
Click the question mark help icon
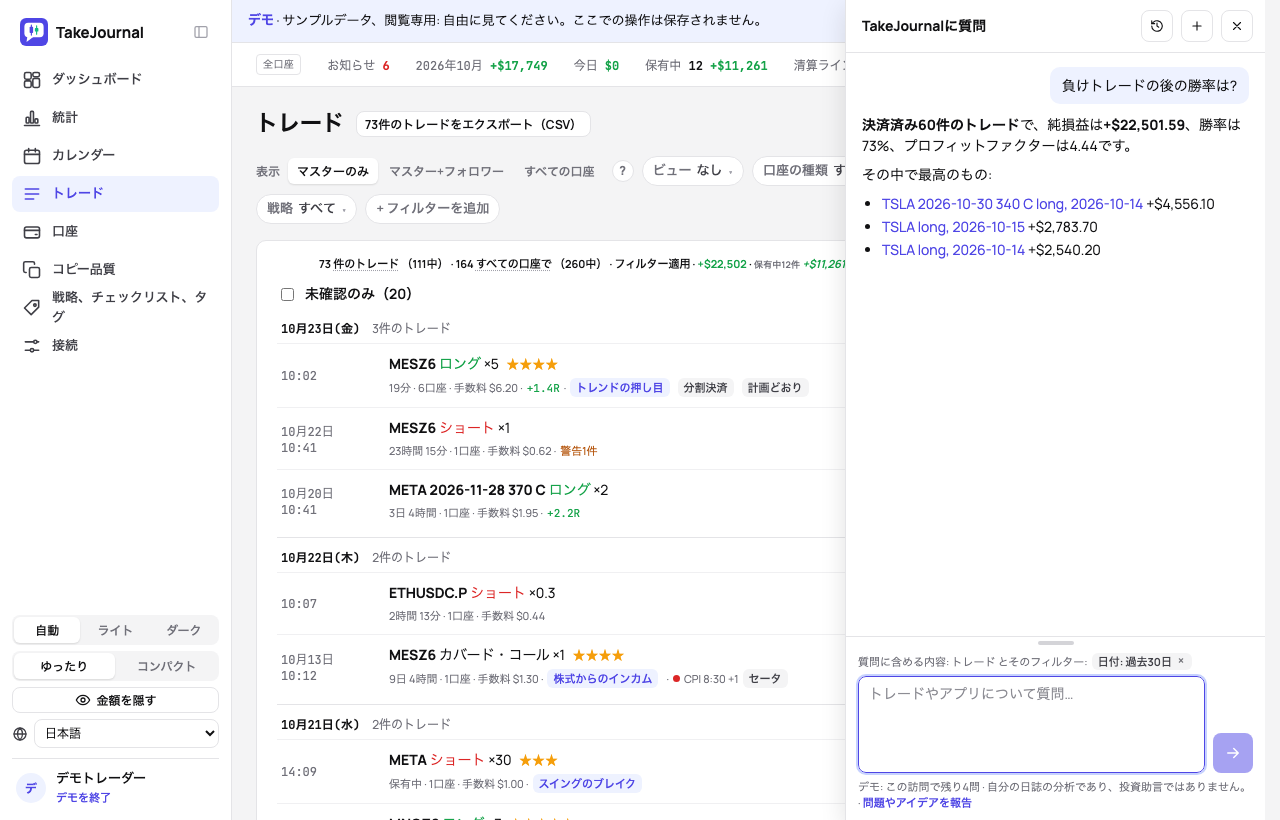coord(623,171)
